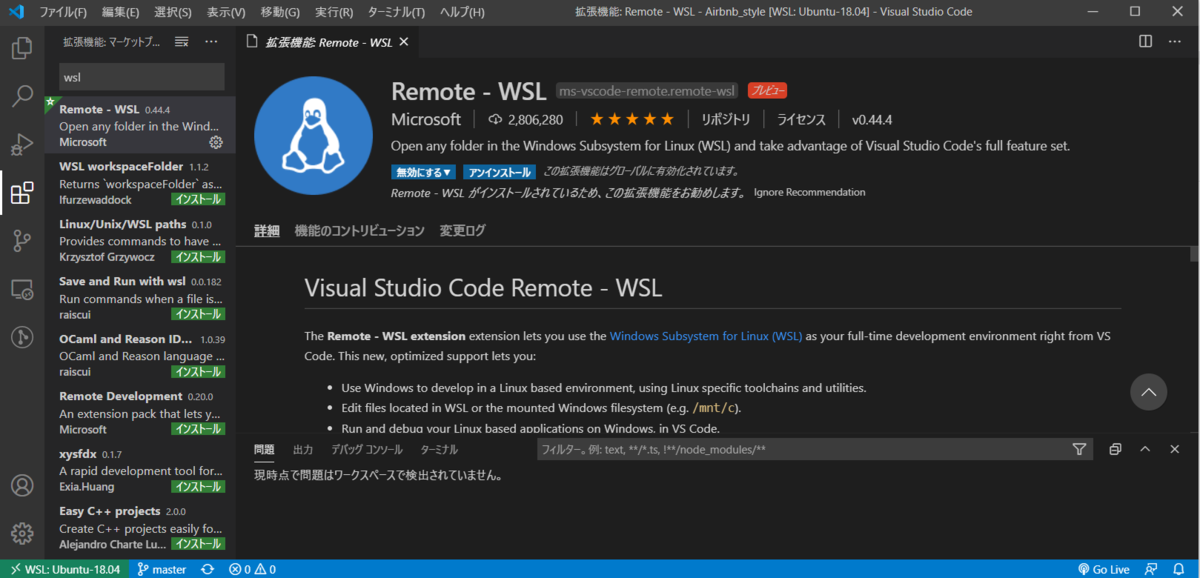Open editor more actions ellipsis
The width and height of the screenshot is (1200, 578).
click(x=1175, y=42)
